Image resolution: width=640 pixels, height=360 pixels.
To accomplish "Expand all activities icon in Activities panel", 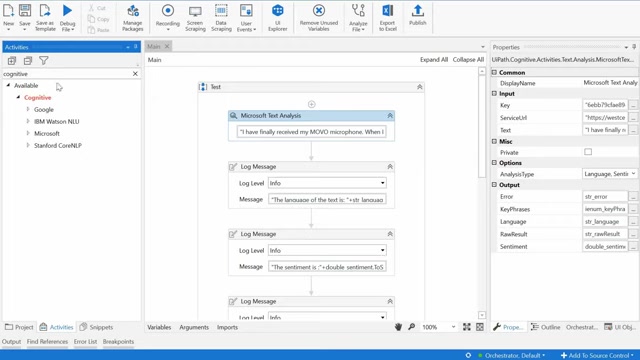I will (x=12, y=61).
